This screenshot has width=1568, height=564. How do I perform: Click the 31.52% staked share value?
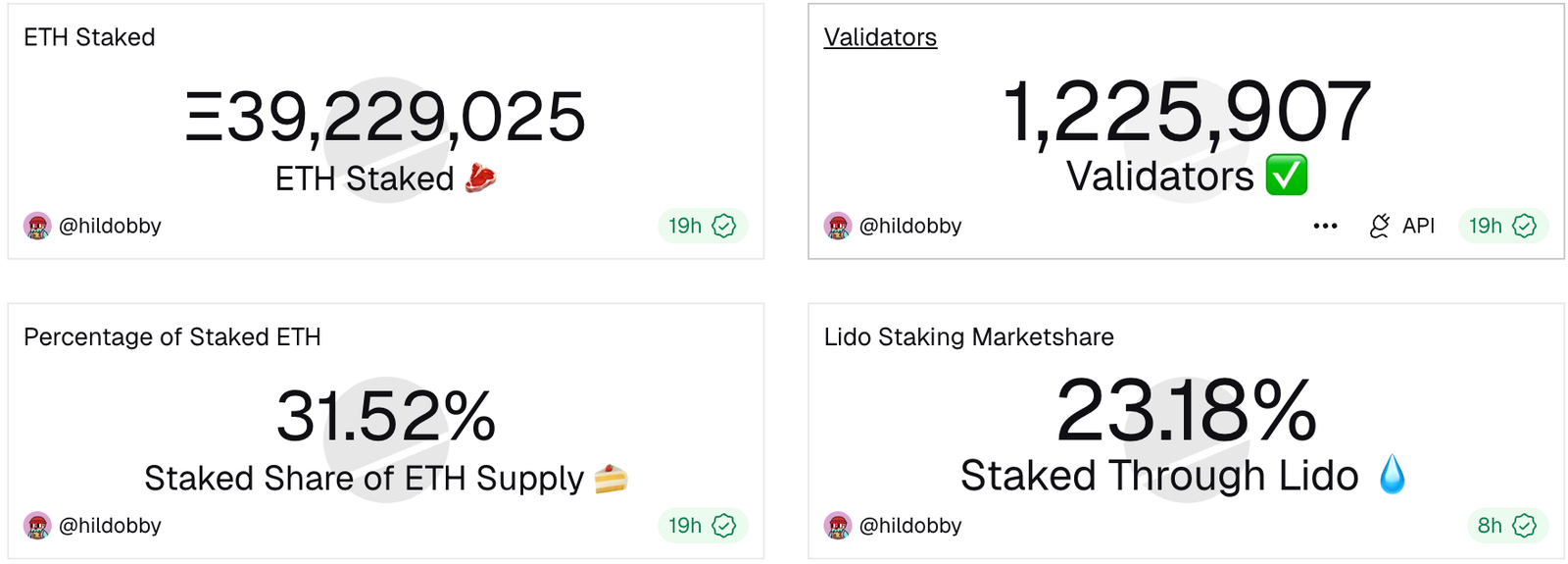[386, 416]
